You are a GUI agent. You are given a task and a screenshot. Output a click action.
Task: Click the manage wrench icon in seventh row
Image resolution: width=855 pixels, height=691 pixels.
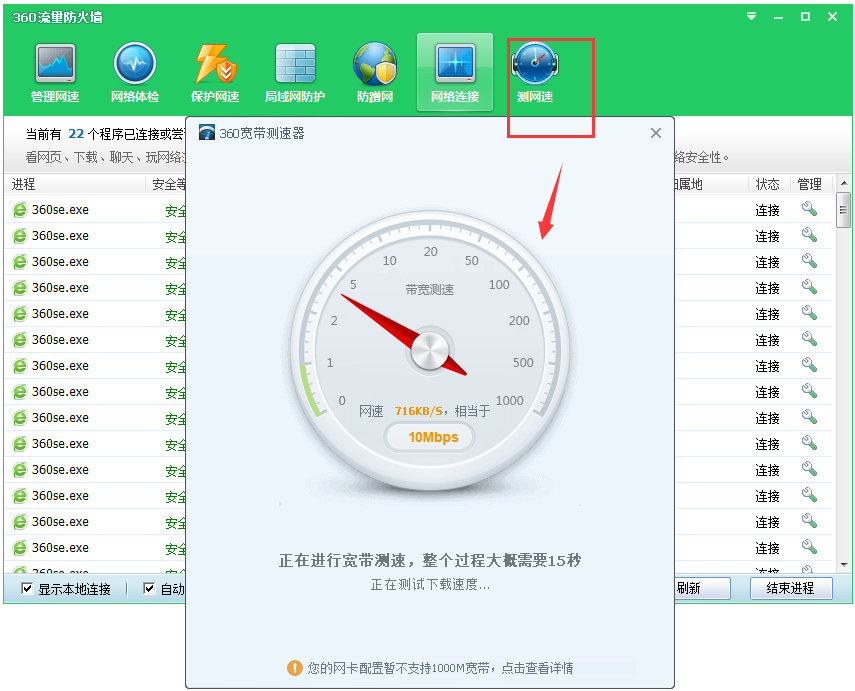pyautogui.click(x=809, y=365)
